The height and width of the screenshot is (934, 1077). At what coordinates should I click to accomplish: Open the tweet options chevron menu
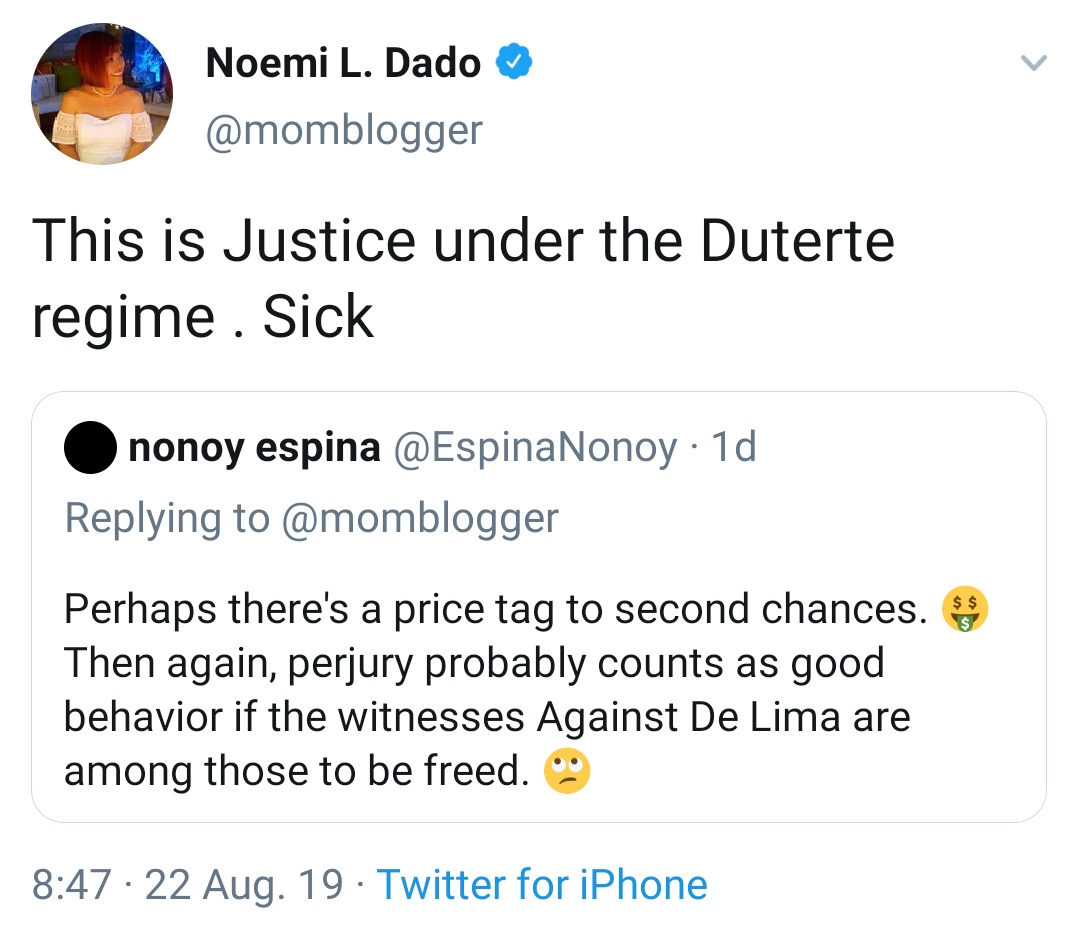[1032, 64]
